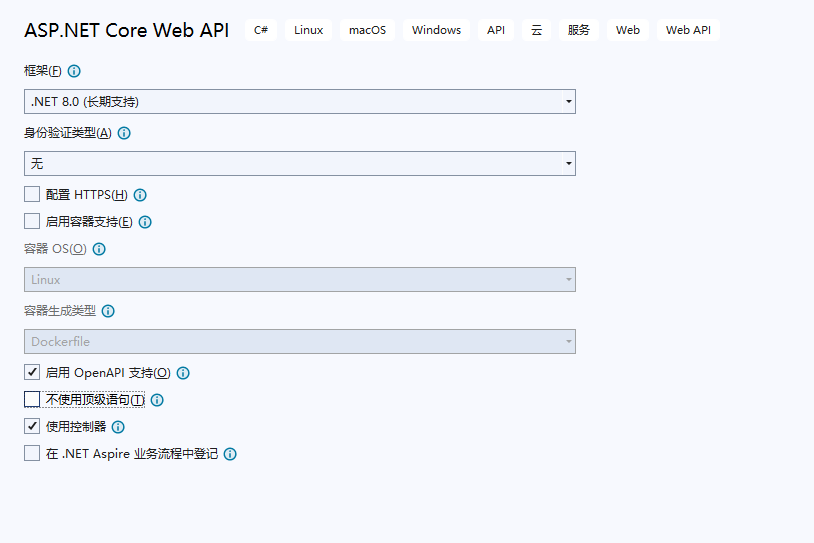The height and width of the screenshot is (543, 814).
Task: Click info icon next to 启用容器支持(E)
Action: pyautogui.click(x=145, y=222)
